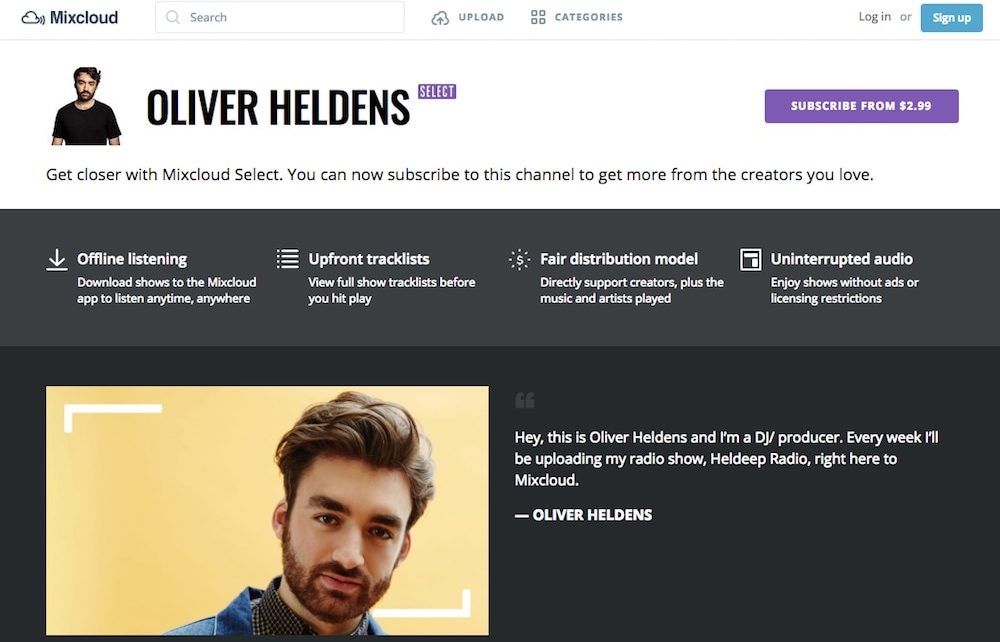Click the Fair distribution dollar icon
Viewport: 1000px width, 642px height.
tap(520, 259)
